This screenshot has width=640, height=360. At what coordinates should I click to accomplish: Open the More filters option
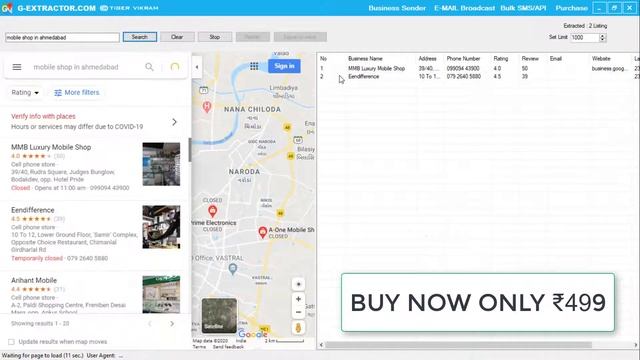pyautogui.click(x=77, y=93)
